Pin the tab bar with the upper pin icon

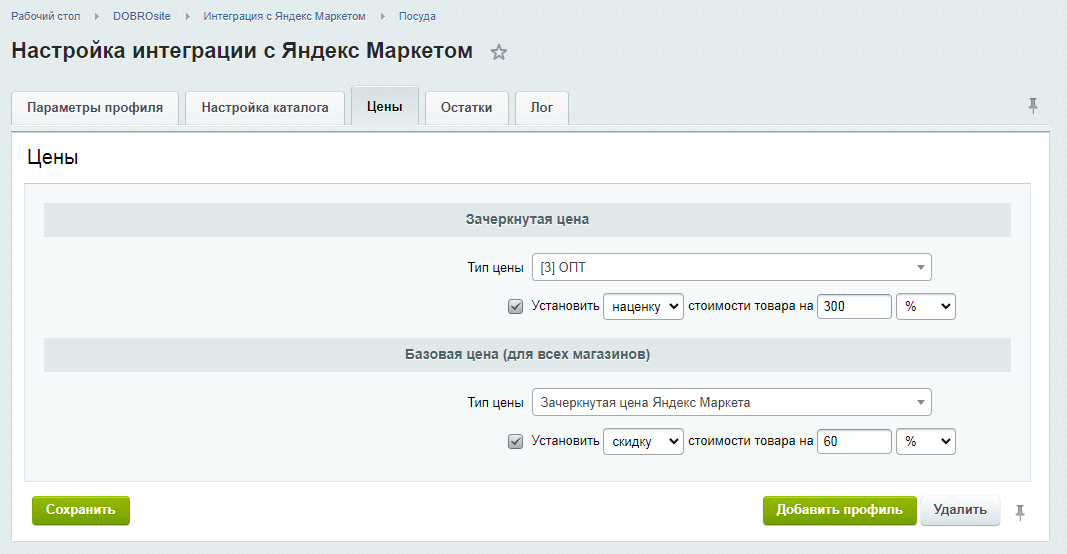(1033, 105)
